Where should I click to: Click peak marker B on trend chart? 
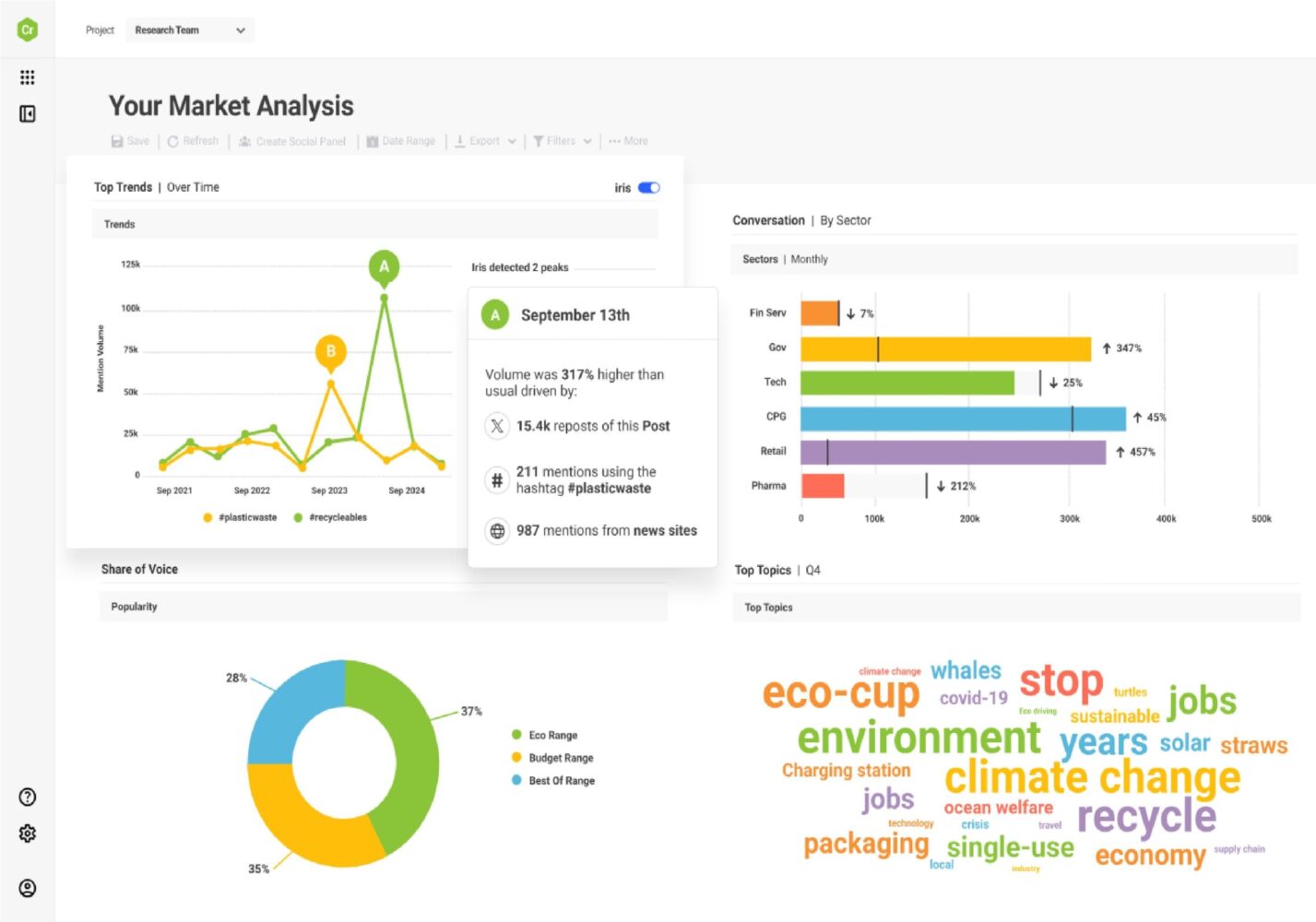tap(331, 351)
